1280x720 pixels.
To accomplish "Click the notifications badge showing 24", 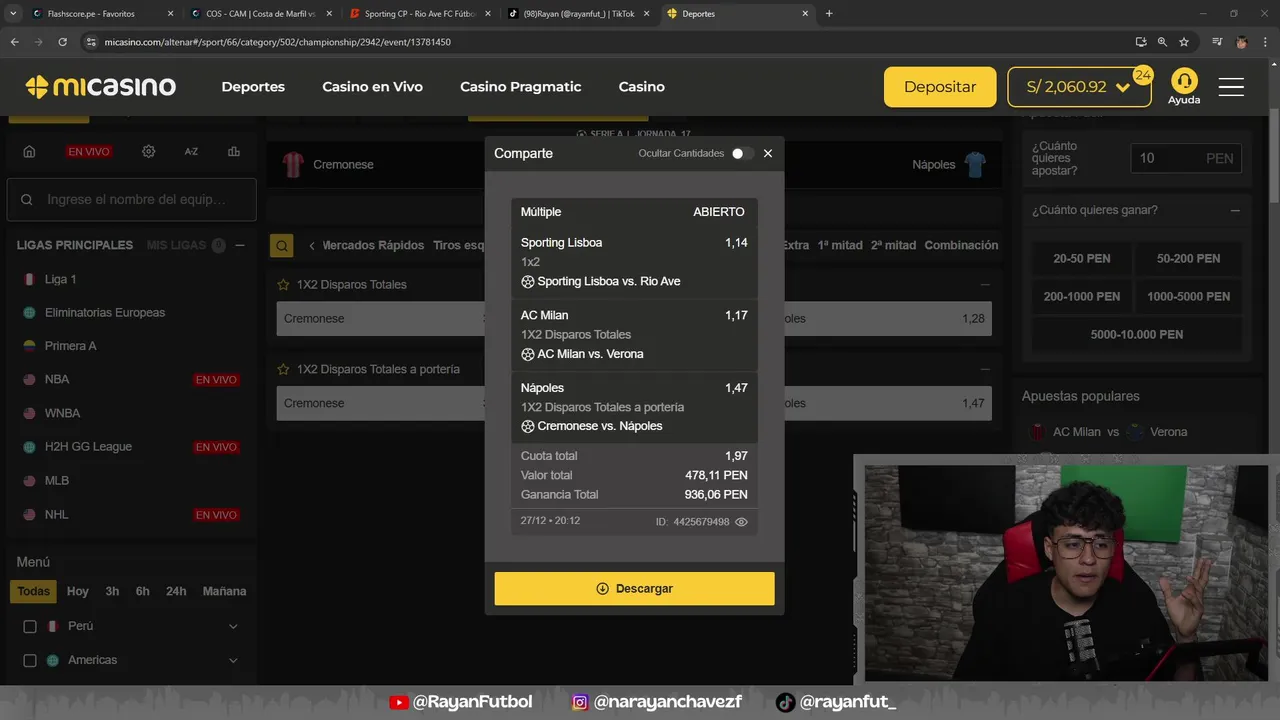I will point(1142,75).
